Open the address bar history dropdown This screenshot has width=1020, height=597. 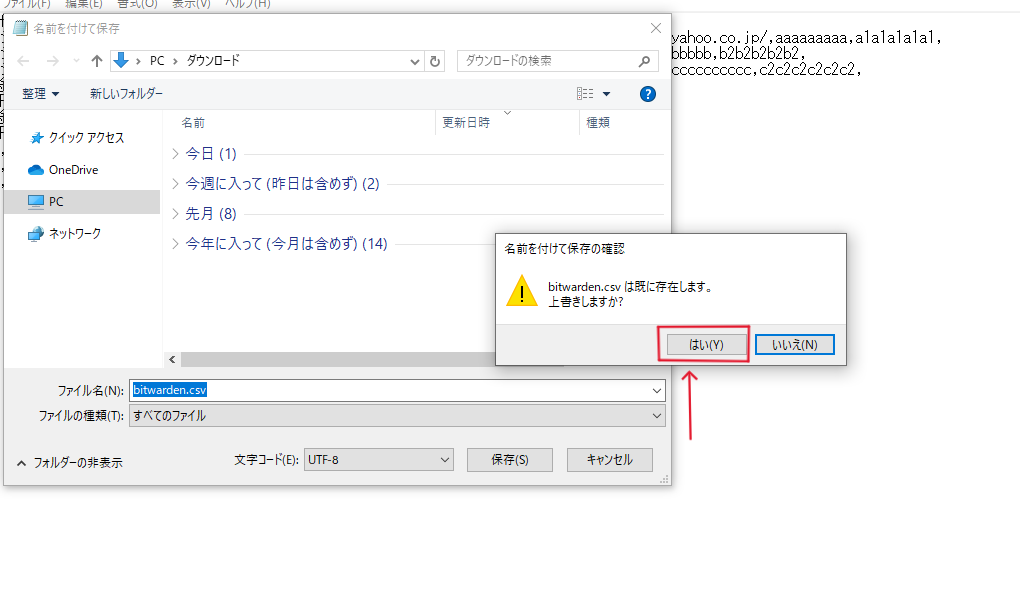pos(414,61)
